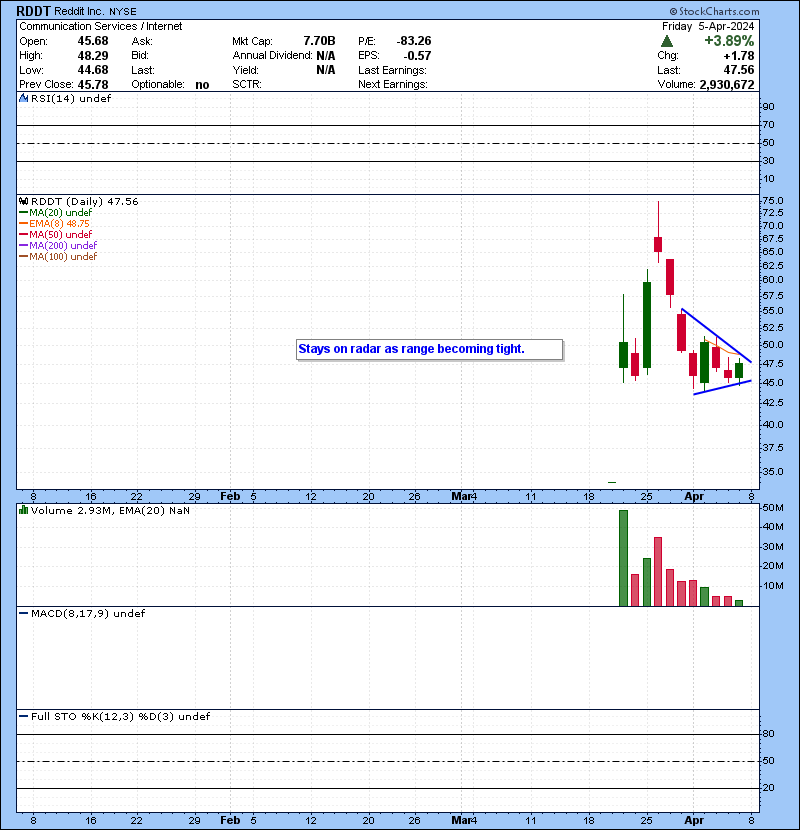Click the volume bars icon beside Volume 2.93M

click(x=23, y=510)
